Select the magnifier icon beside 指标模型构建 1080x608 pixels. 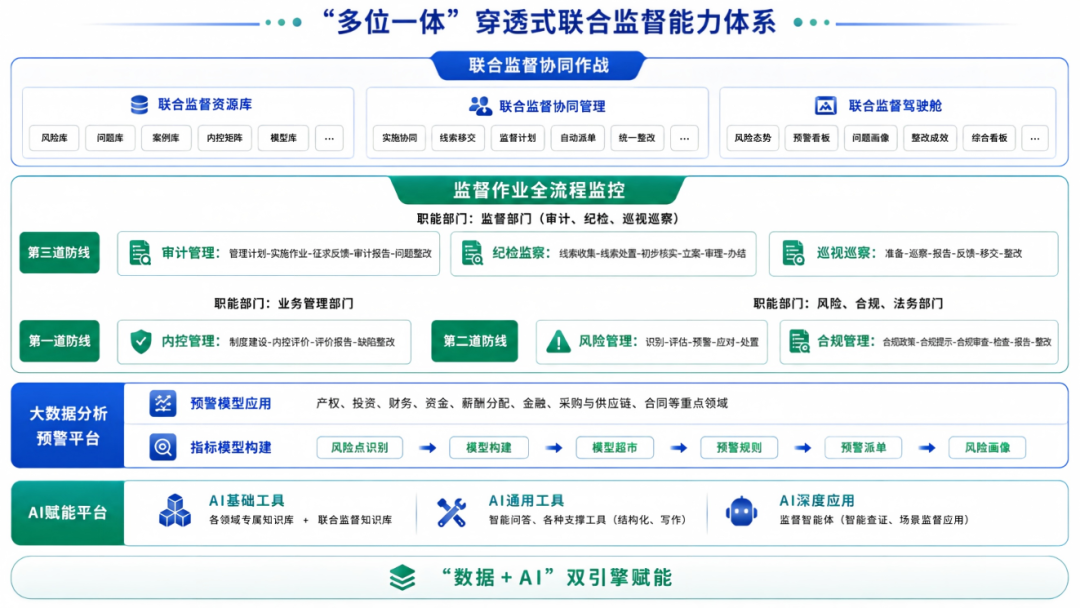coord(163,448)
